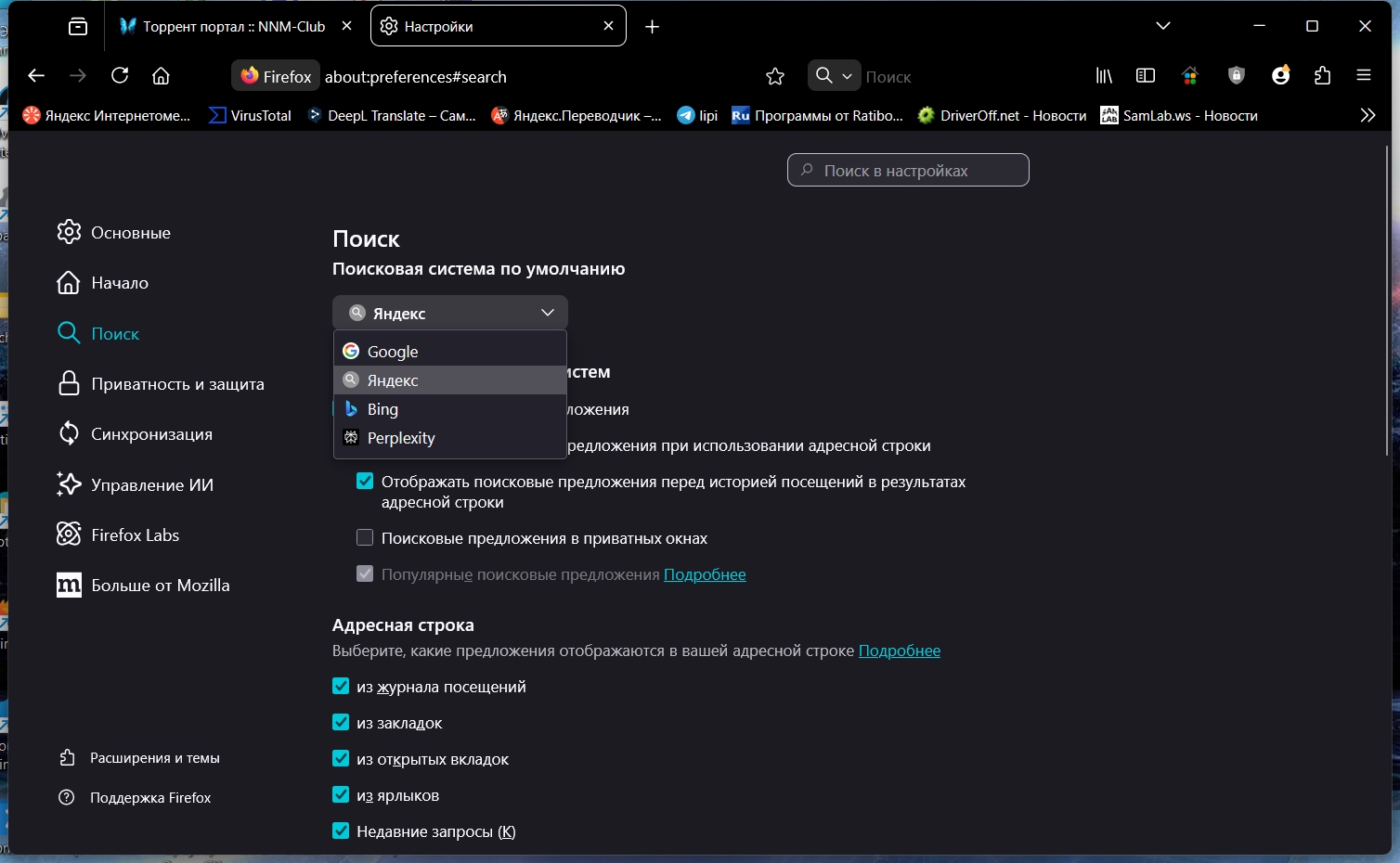The width and height of the screenshot is (1400, 863).
Task: Enable search suggestions in private windows
Action: click(365, 538)
